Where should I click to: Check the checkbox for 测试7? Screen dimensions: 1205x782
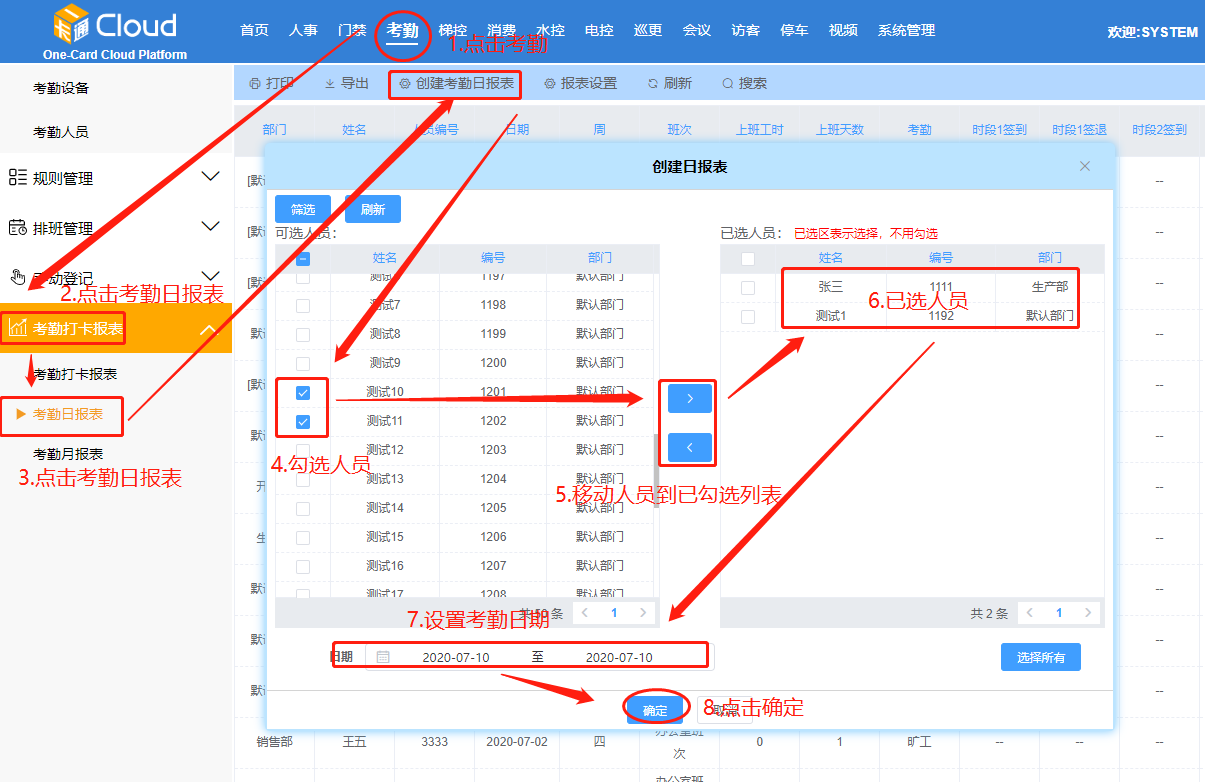(x=303, y=305)
